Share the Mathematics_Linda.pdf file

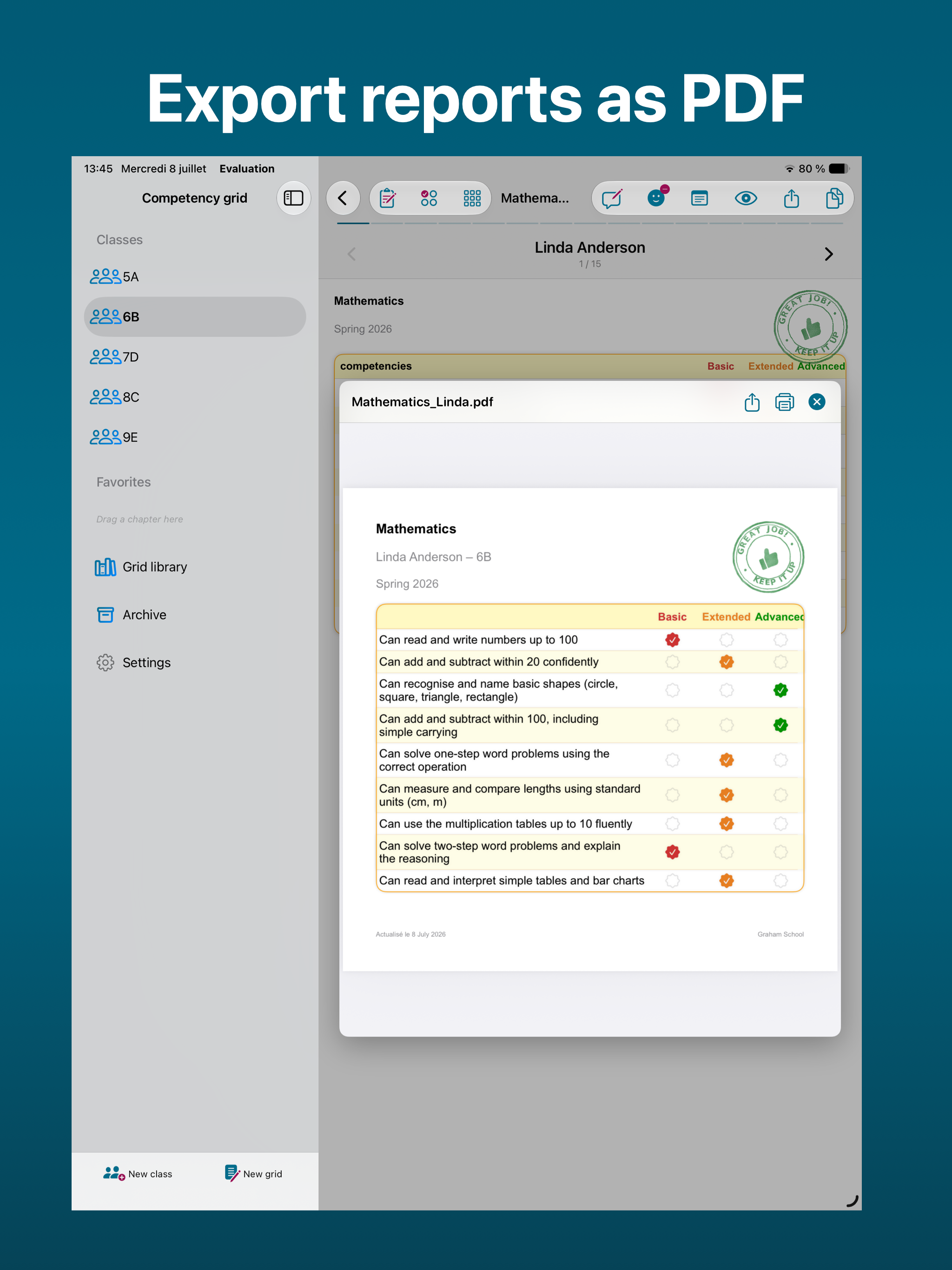(x=752, y=402)
